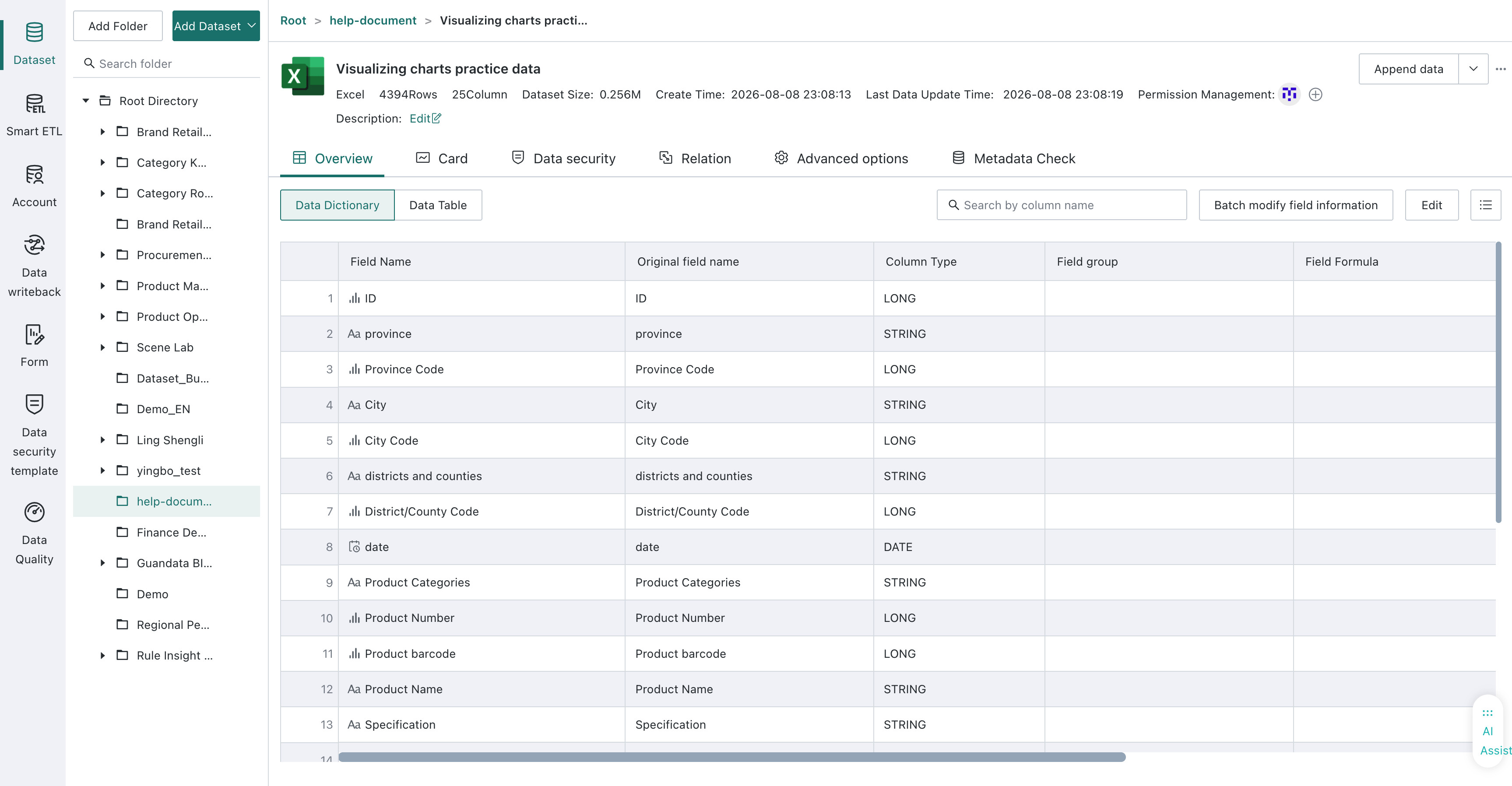Select the Data Table view

coord(438,205)
